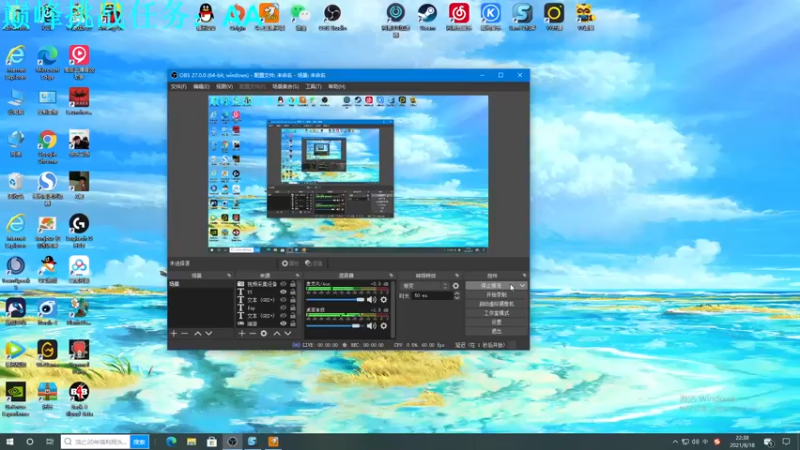
Task: Mute the desktop audio speaker
Action: 371,326
